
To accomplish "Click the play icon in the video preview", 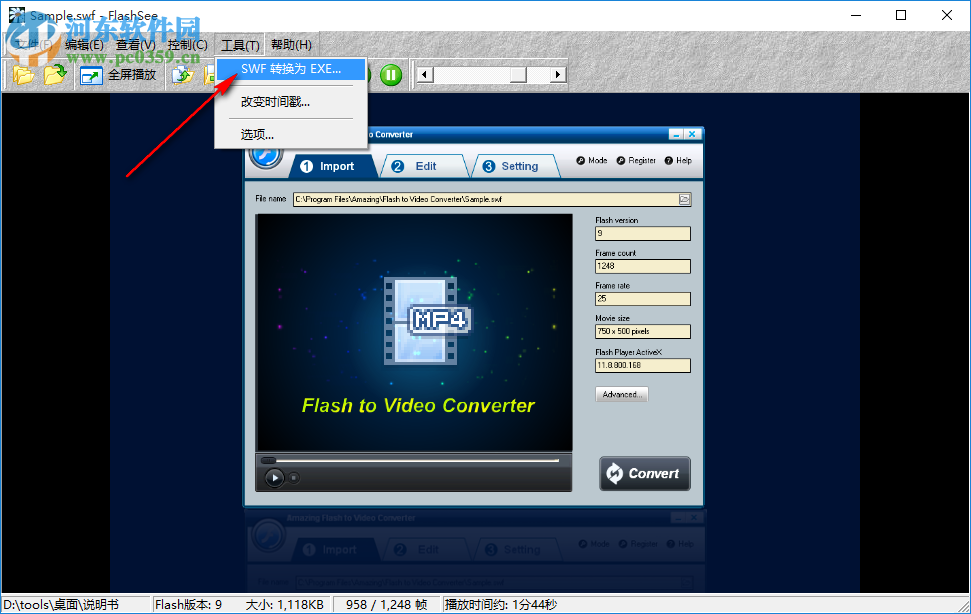I will (273, 478).
